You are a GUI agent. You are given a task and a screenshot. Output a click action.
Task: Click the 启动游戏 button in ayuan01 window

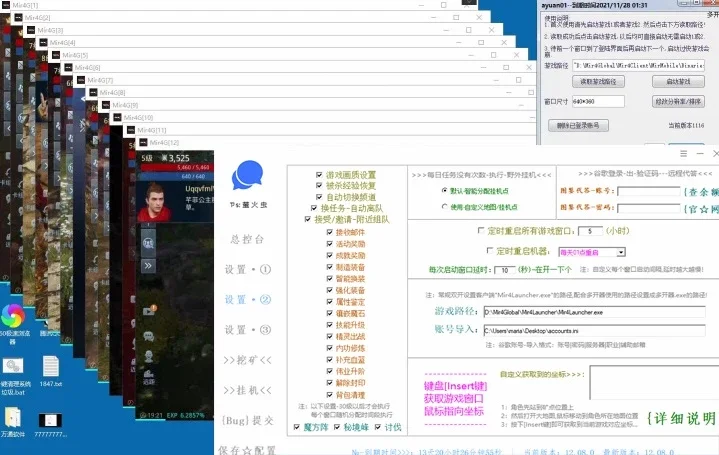tap(678, 82)
